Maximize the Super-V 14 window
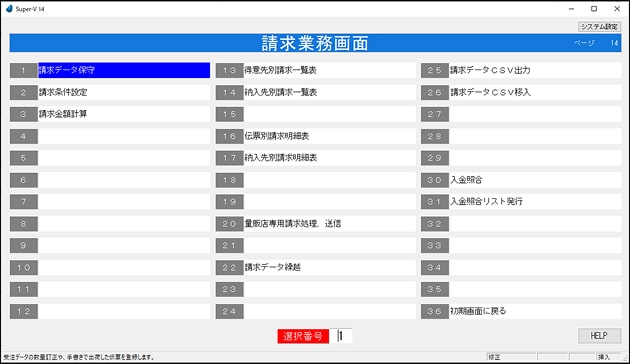 tap(594, 8)
